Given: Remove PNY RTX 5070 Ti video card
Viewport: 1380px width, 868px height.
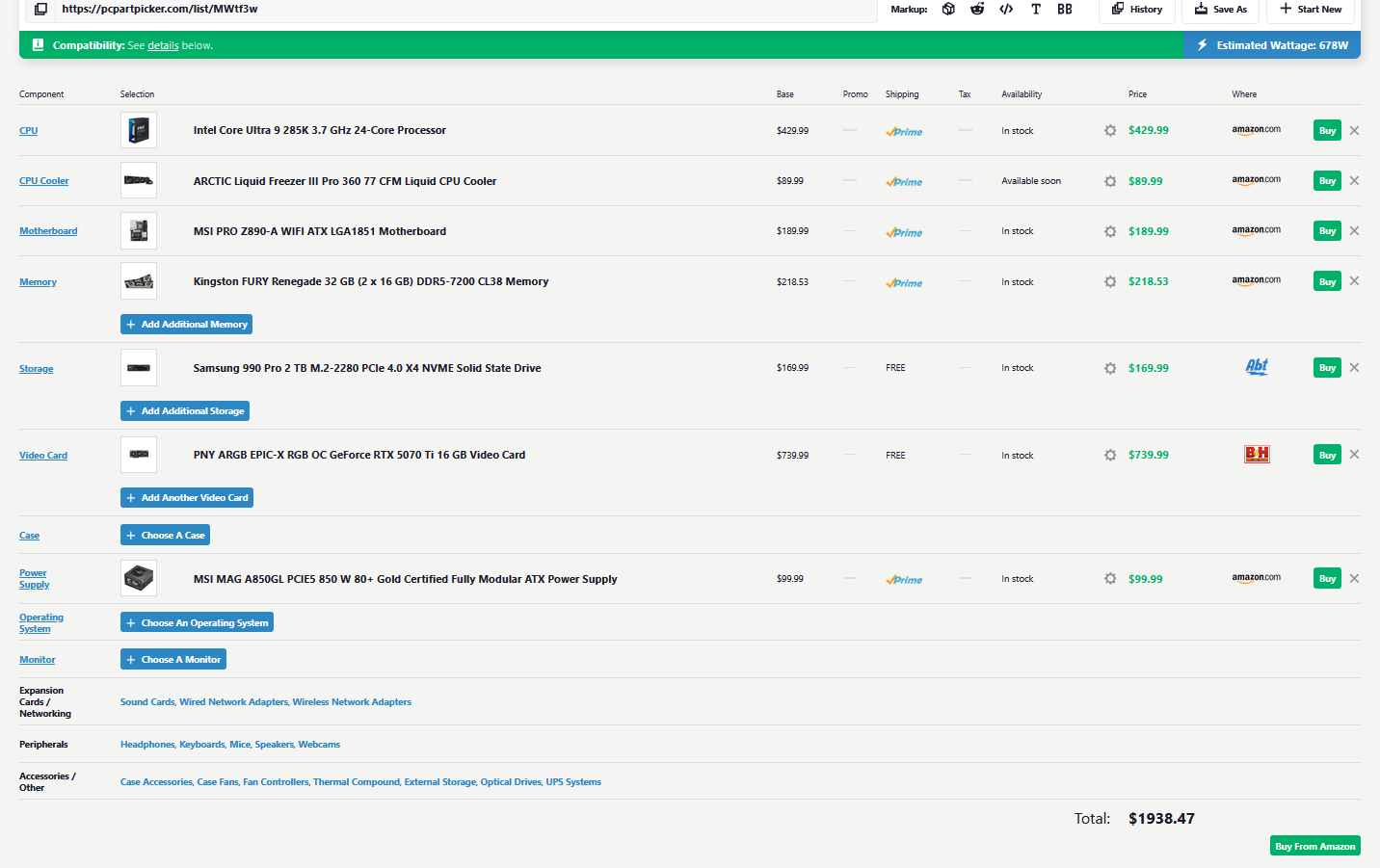Looking at the screenshot, I should pos(1354,454).
